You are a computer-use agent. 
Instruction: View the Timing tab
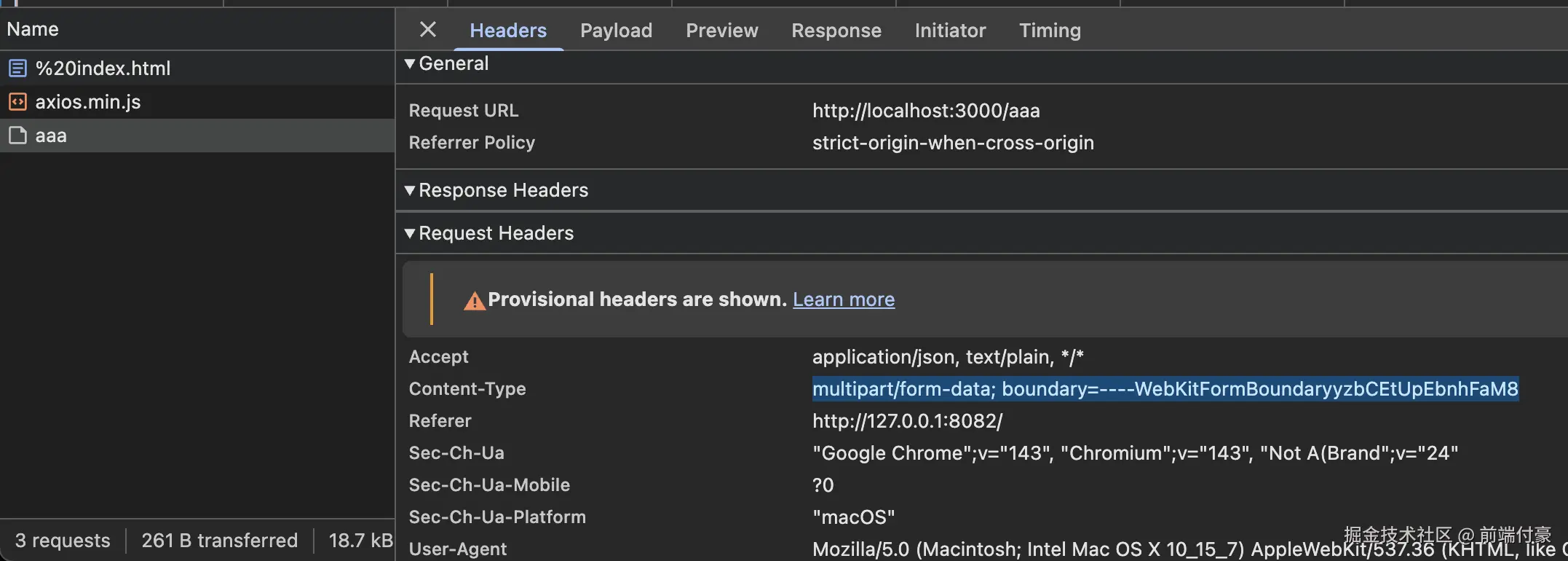click(x=1049, y=31)
